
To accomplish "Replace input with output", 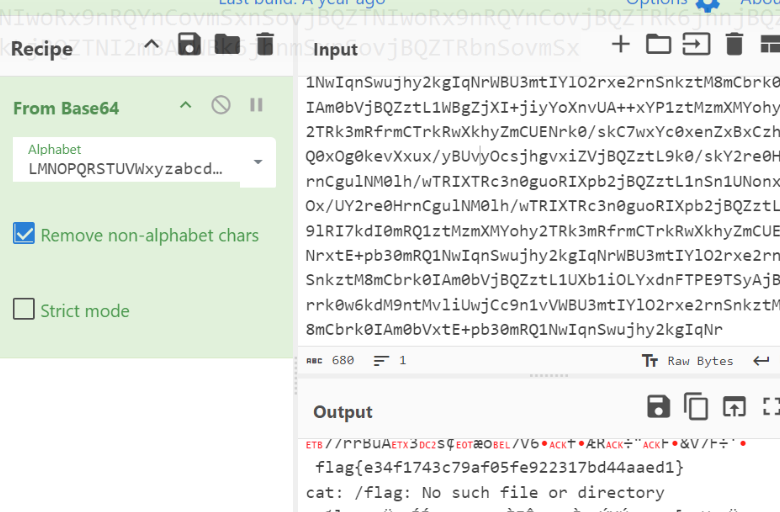I will tap(734, 406).
